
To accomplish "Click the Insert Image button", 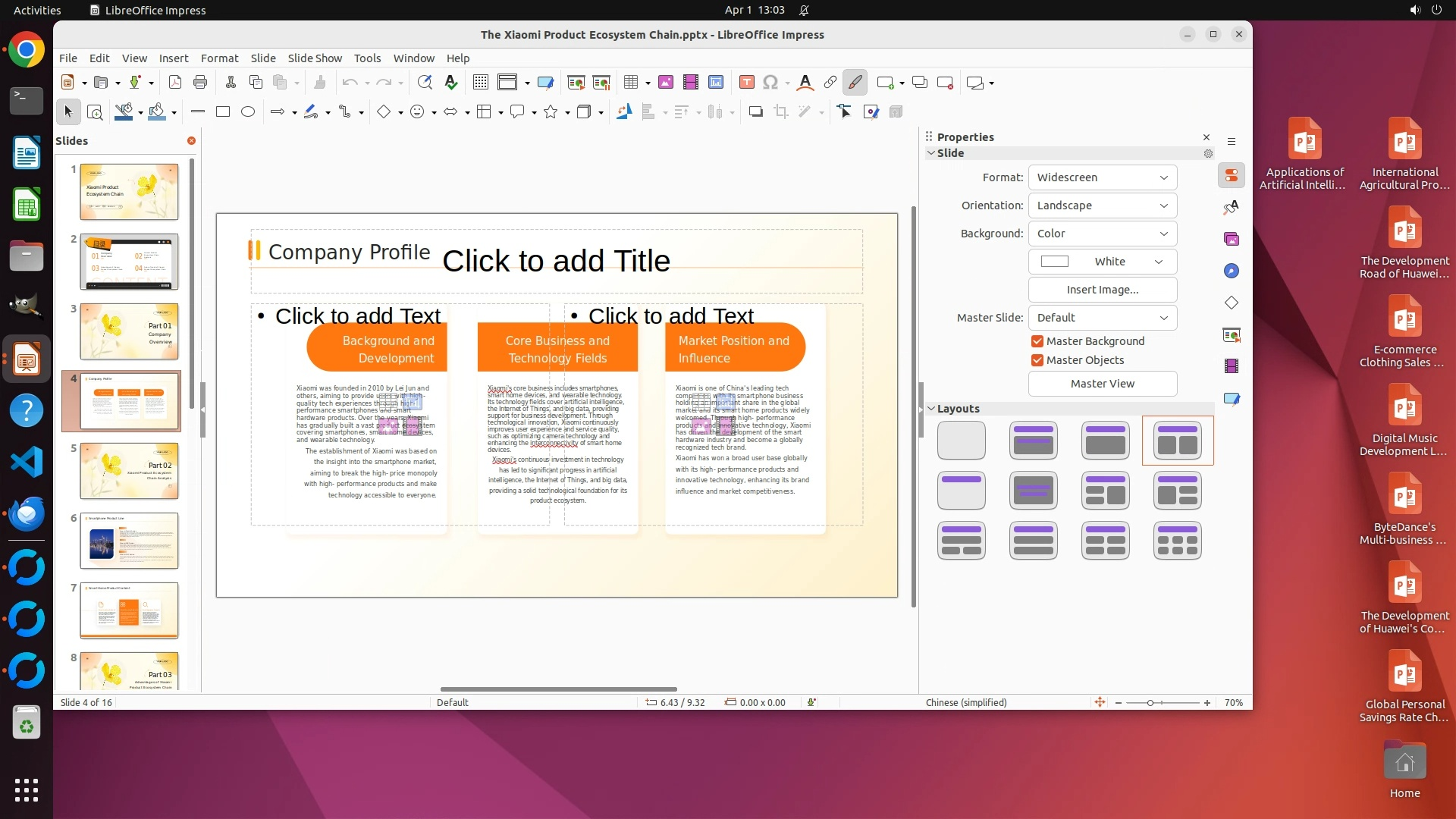I will pos(1102,290).
